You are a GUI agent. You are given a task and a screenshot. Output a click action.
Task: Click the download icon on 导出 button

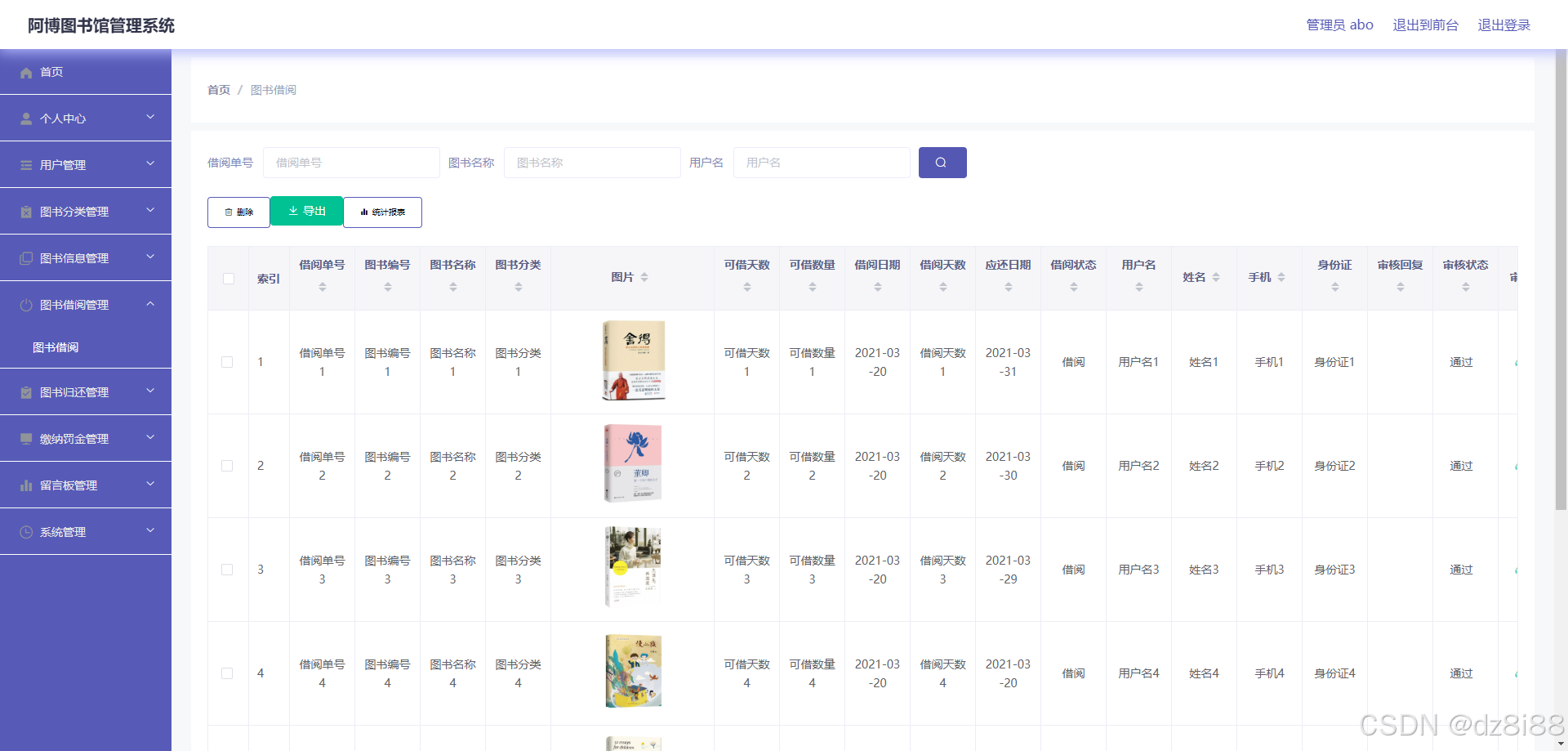pos(292,210)
